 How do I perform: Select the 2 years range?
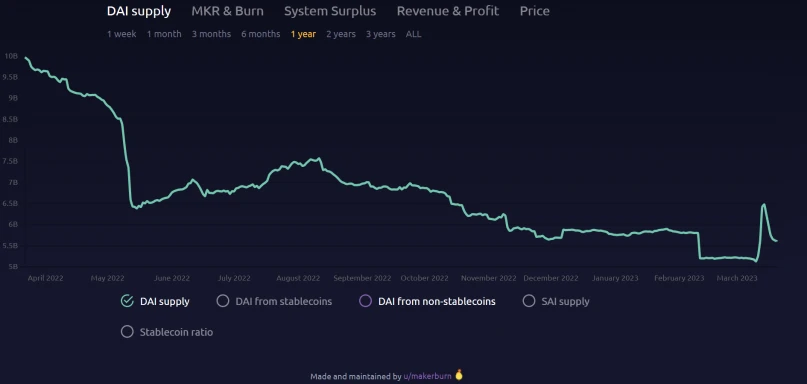(x=341, y=34)
